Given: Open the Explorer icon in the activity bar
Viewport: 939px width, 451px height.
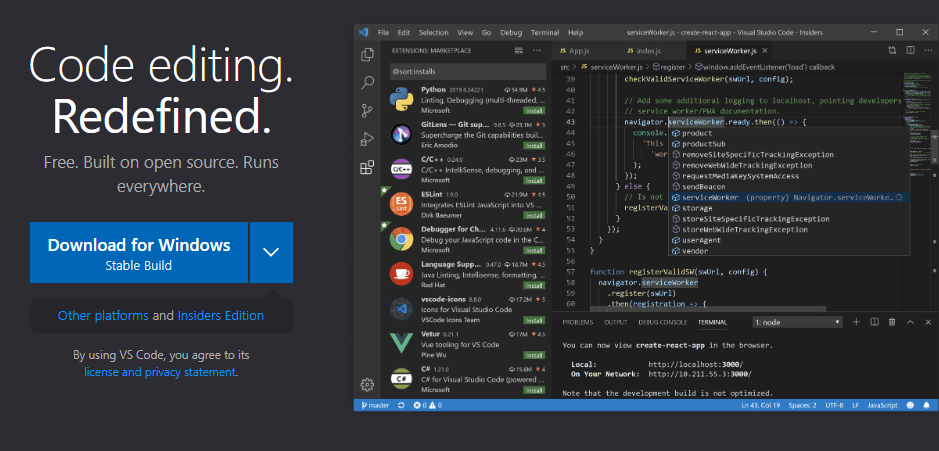Looking at the screenshot, I should click(367, 55).
